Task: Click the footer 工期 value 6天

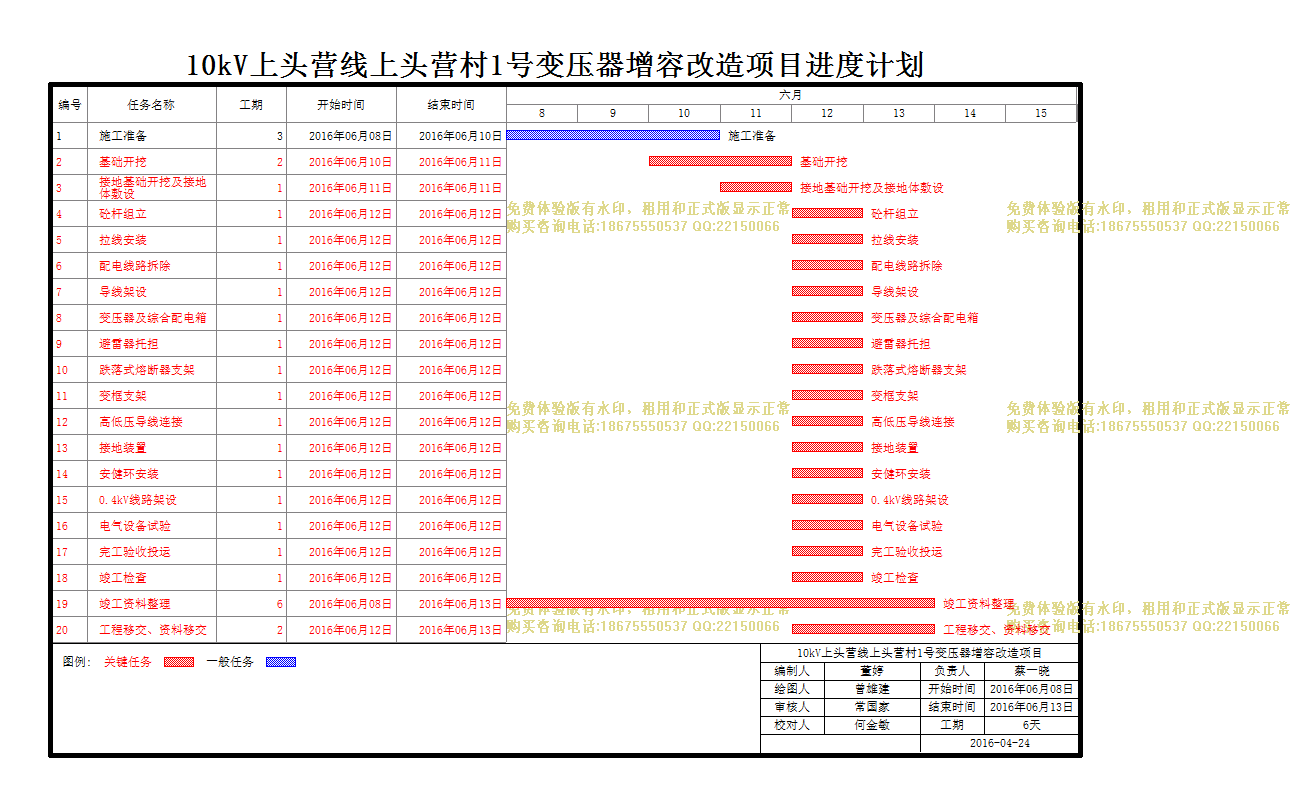Action: (1032, 725)
